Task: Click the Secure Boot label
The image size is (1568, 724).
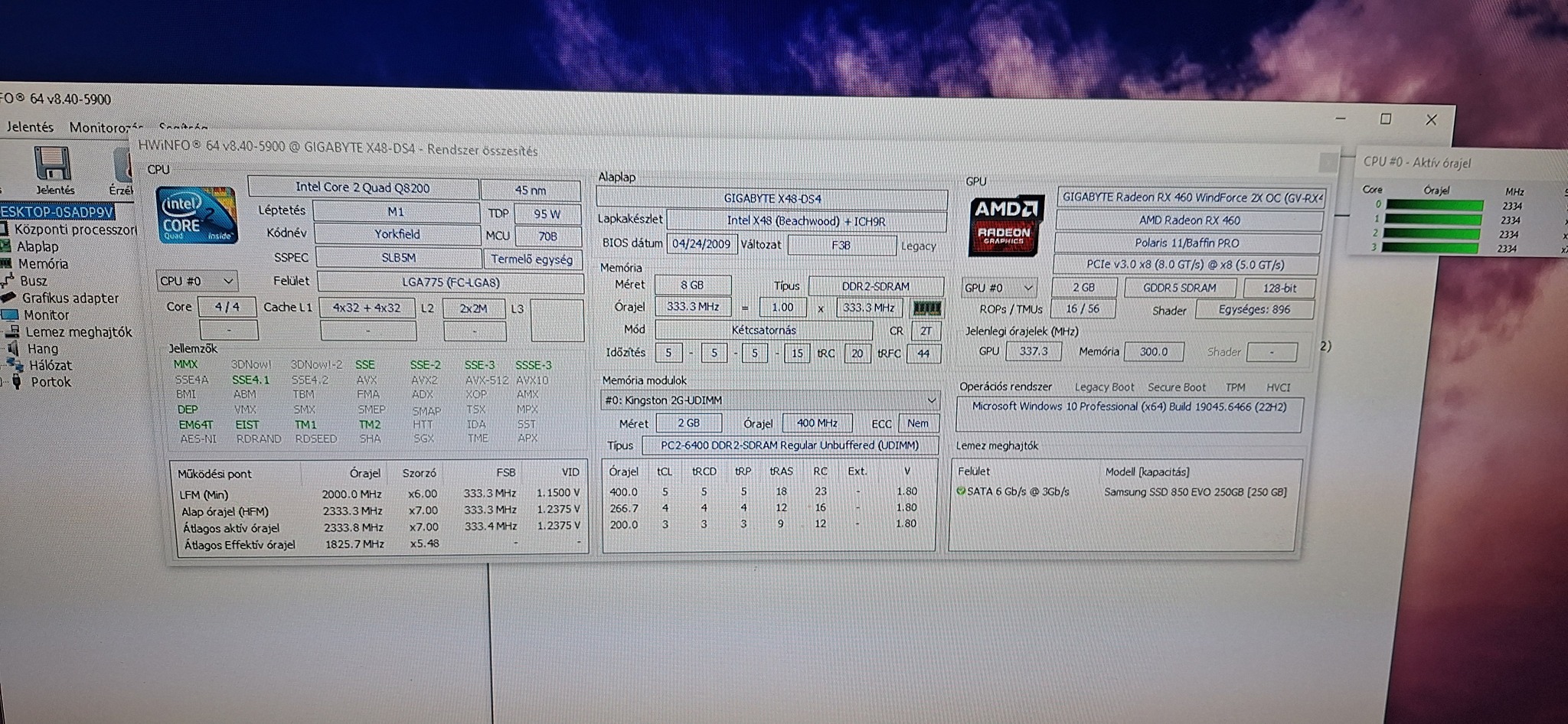Action: tap(1176, 387)
